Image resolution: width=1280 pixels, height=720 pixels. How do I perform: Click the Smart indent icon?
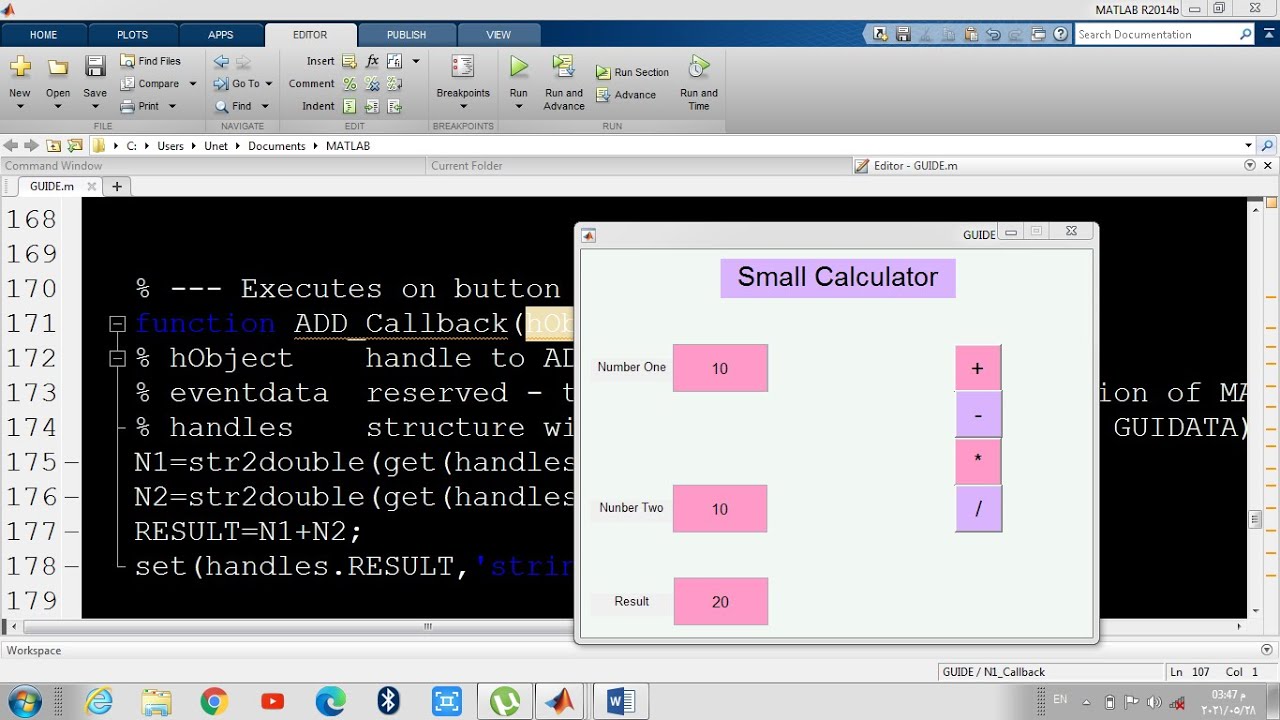tap(350, 106)
